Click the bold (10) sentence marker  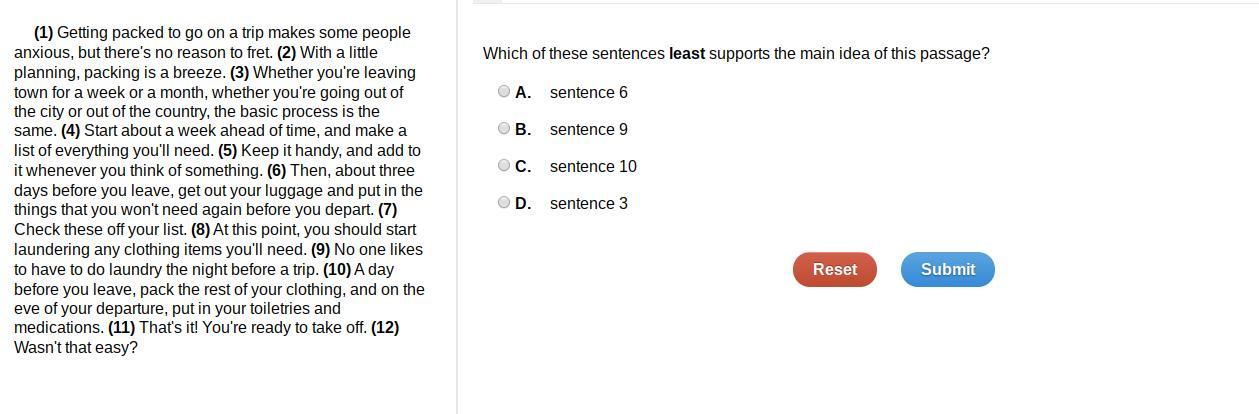tap(337, 270)
